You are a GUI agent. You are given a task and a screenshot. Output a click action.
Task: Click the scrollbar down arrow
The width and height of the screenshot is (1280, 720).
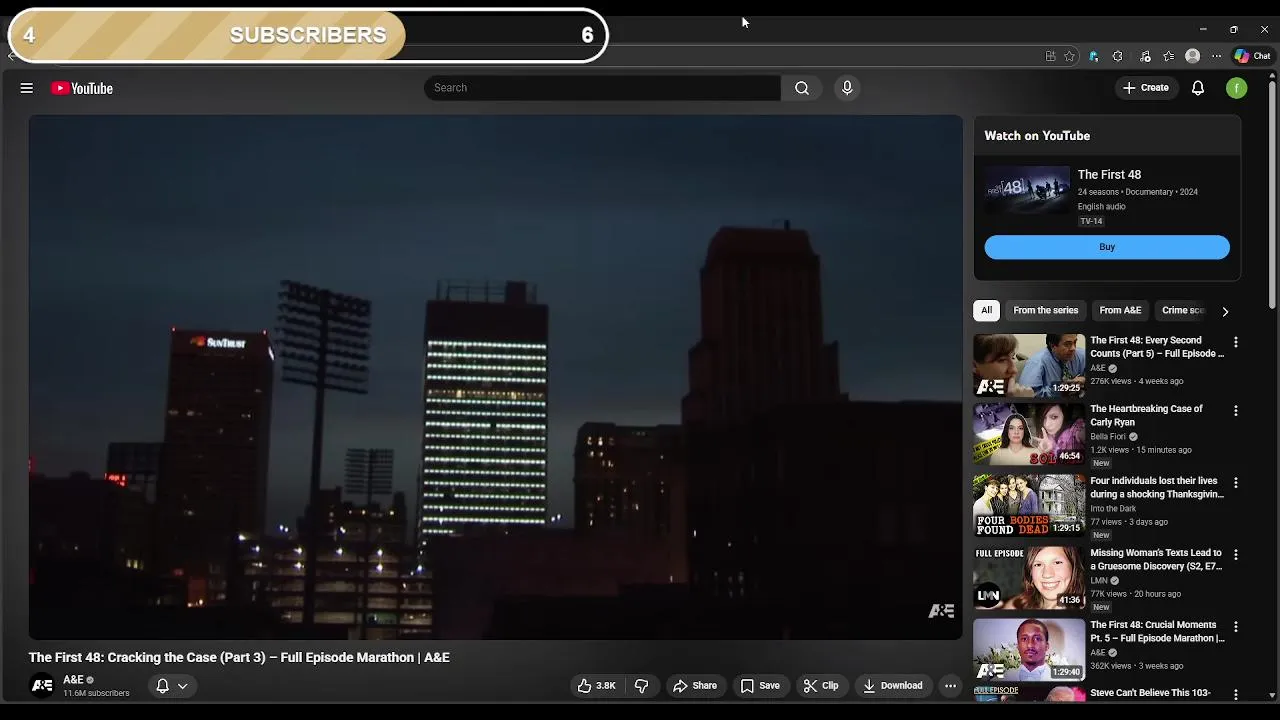pos(1272,695)
